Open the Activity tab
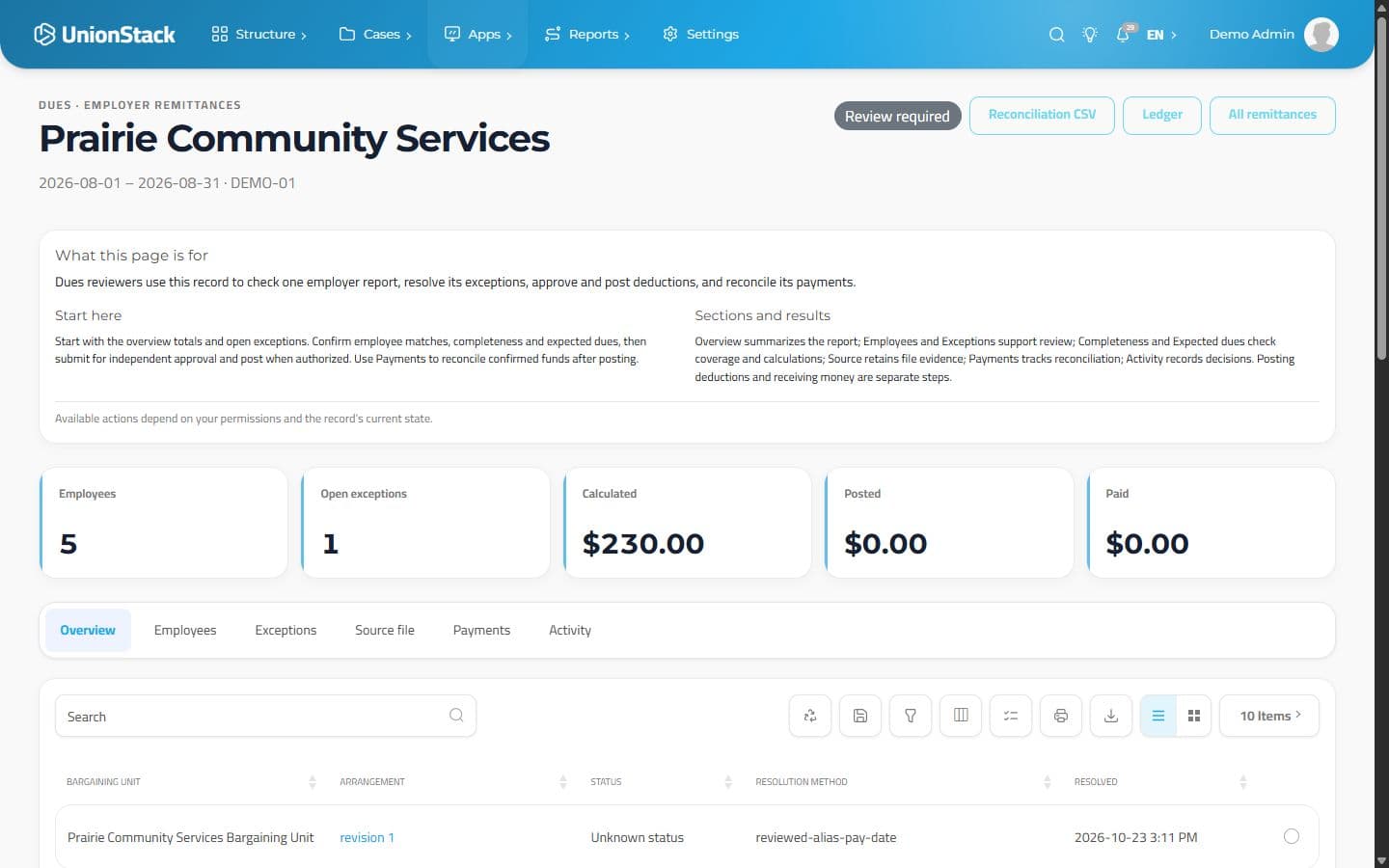 click(x=570, y=631)
